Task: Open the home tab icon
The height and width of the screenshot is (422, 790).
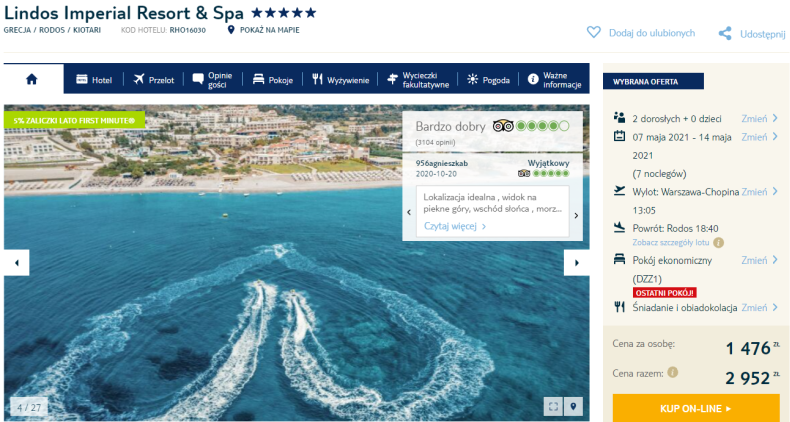Action: click(x=32, y=79)
